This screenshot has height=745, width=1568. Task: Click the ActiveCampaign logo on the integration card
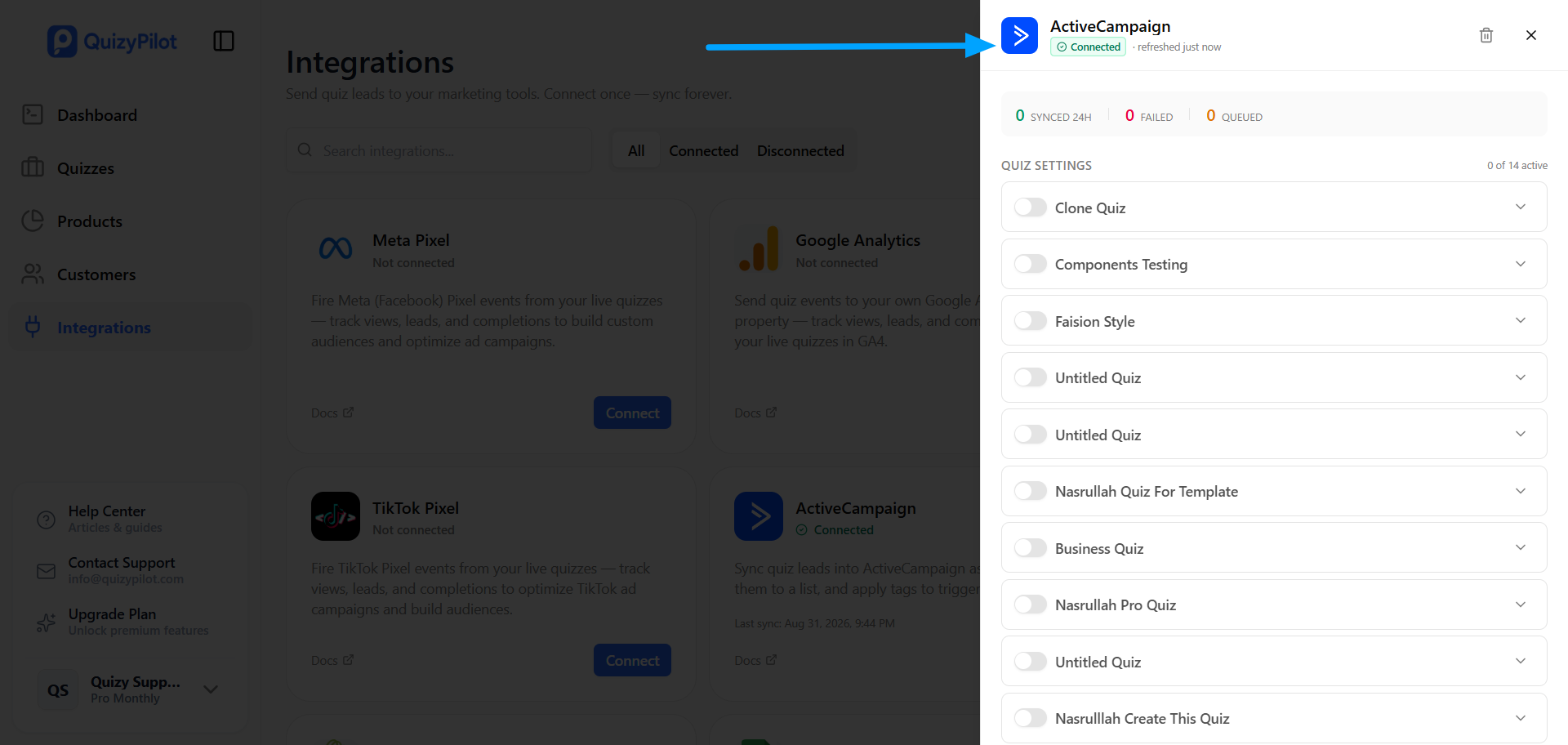(759, 516)
